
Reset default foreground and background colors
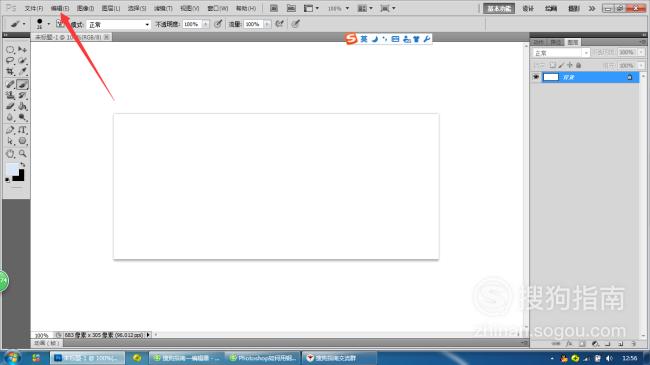point(7,180)
